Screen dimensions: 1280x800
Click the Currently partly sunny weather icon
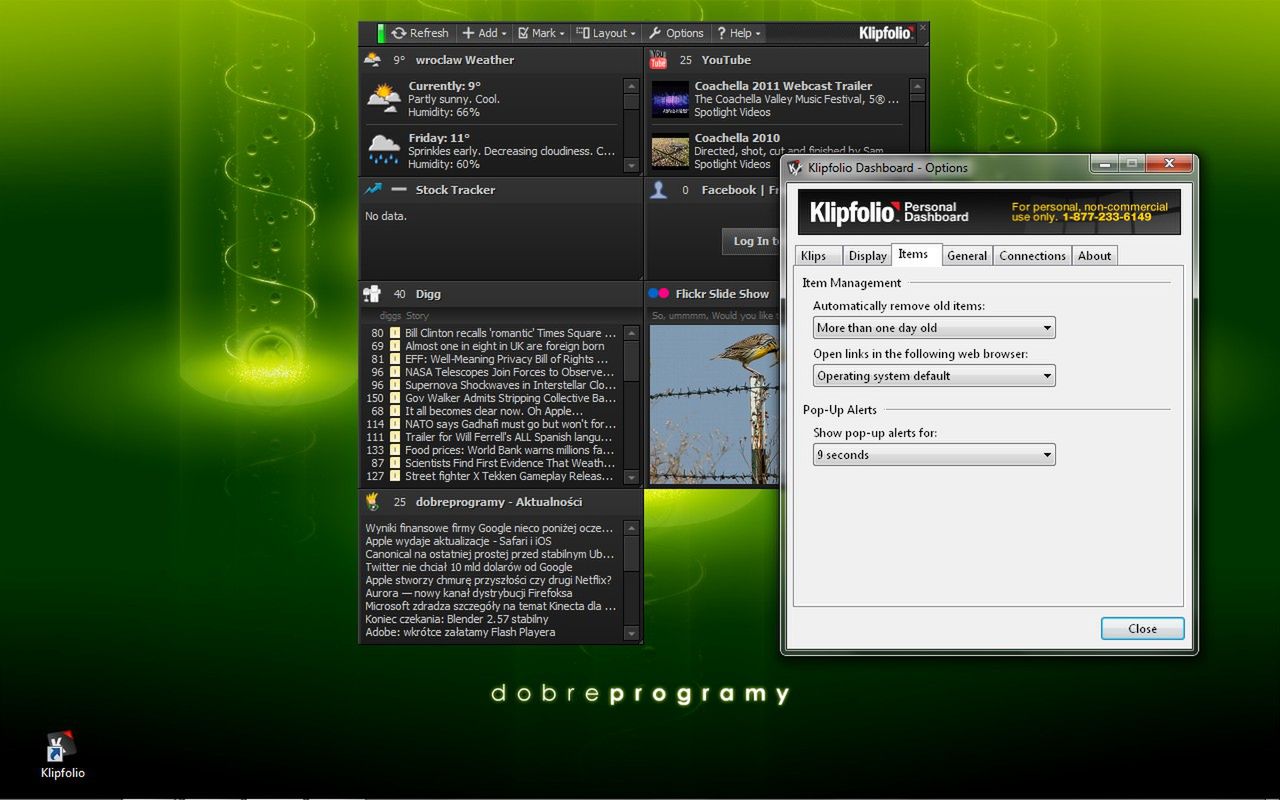click(x=384, y=98)
